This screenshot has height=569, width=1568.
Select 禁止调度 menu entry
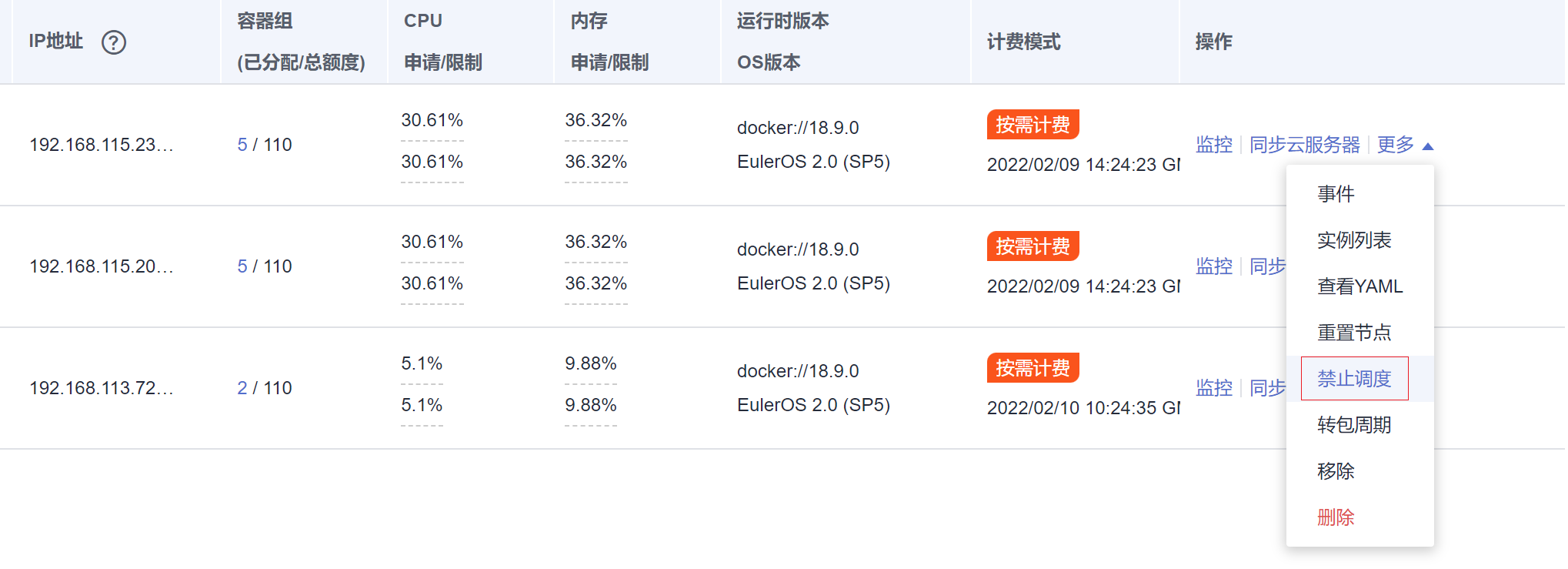pos(1354,379)
